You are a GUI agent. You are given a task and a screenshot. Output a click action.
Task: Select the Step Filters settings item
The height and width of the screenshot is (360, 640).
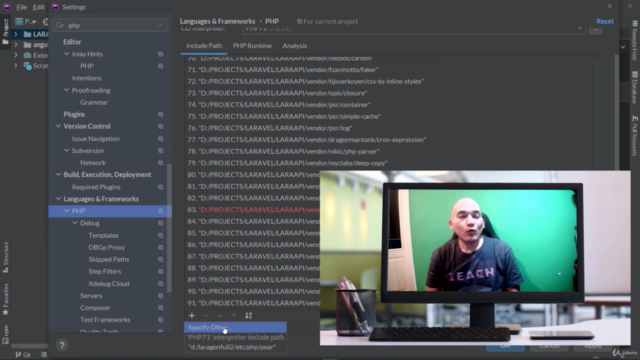(104, 271)
